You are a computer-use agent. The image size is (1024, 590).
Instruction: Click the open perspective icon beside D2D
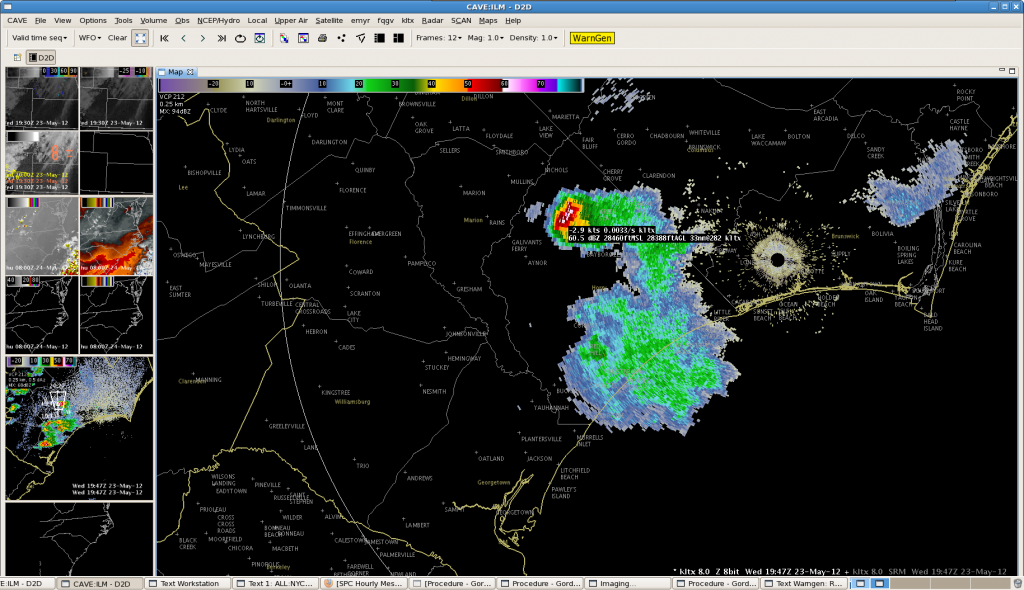coord(17,58)
